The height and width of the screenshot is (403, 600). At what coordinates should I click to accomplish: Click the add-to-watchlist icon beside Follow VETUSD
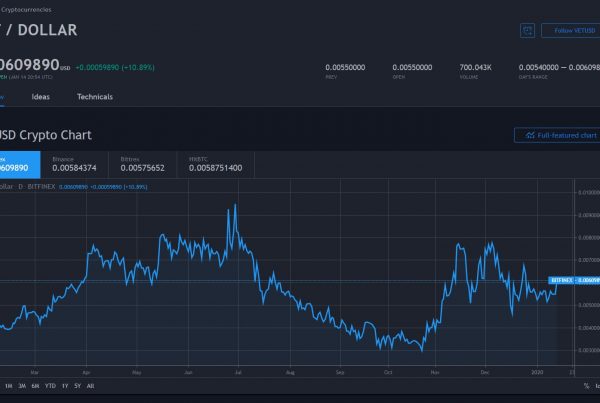pos(527,31)
